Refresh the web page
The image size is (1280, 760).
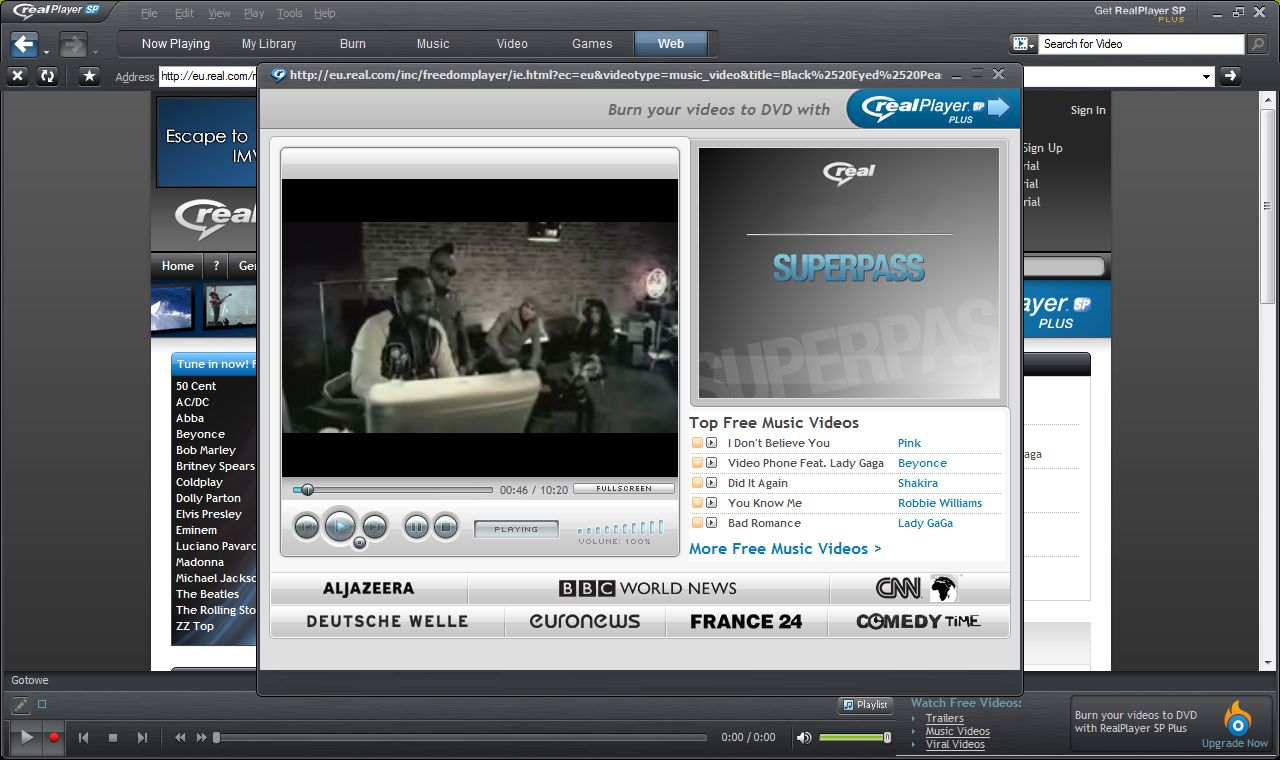47,76
